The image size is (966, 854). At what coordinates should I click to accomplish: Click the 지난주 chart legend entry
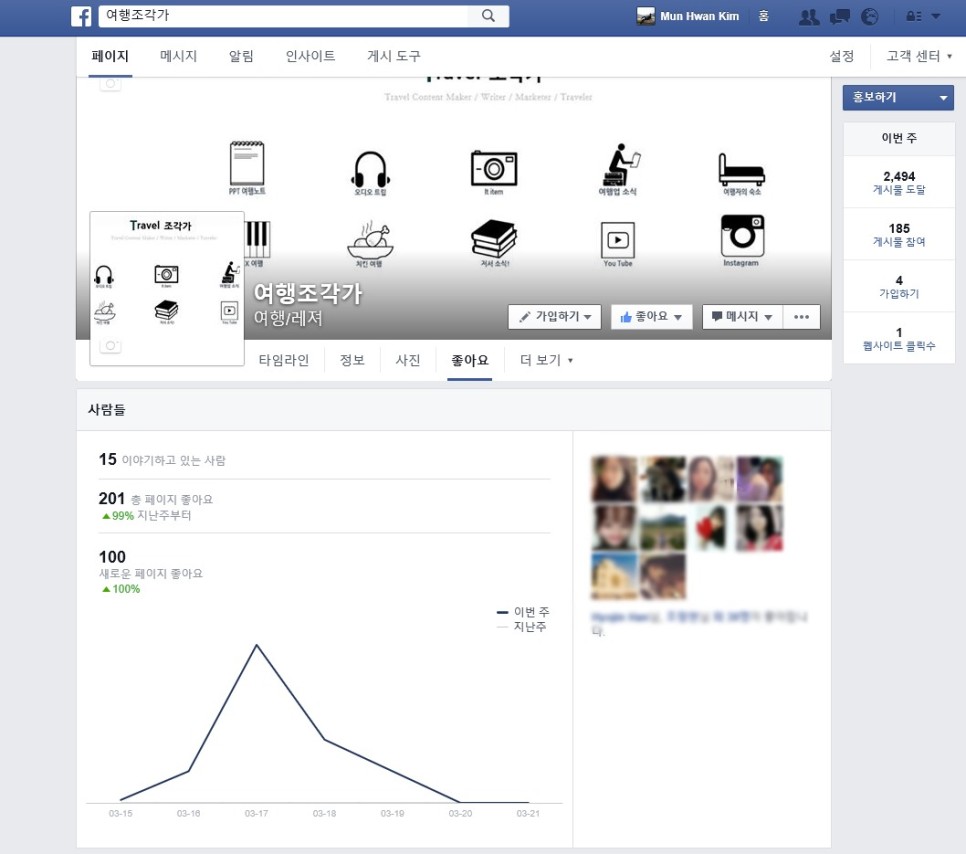click(522, 627)
